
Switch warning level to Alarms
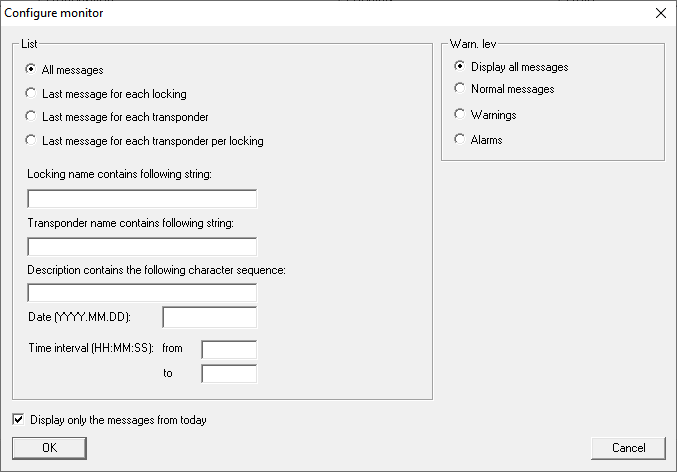point(460,140)
